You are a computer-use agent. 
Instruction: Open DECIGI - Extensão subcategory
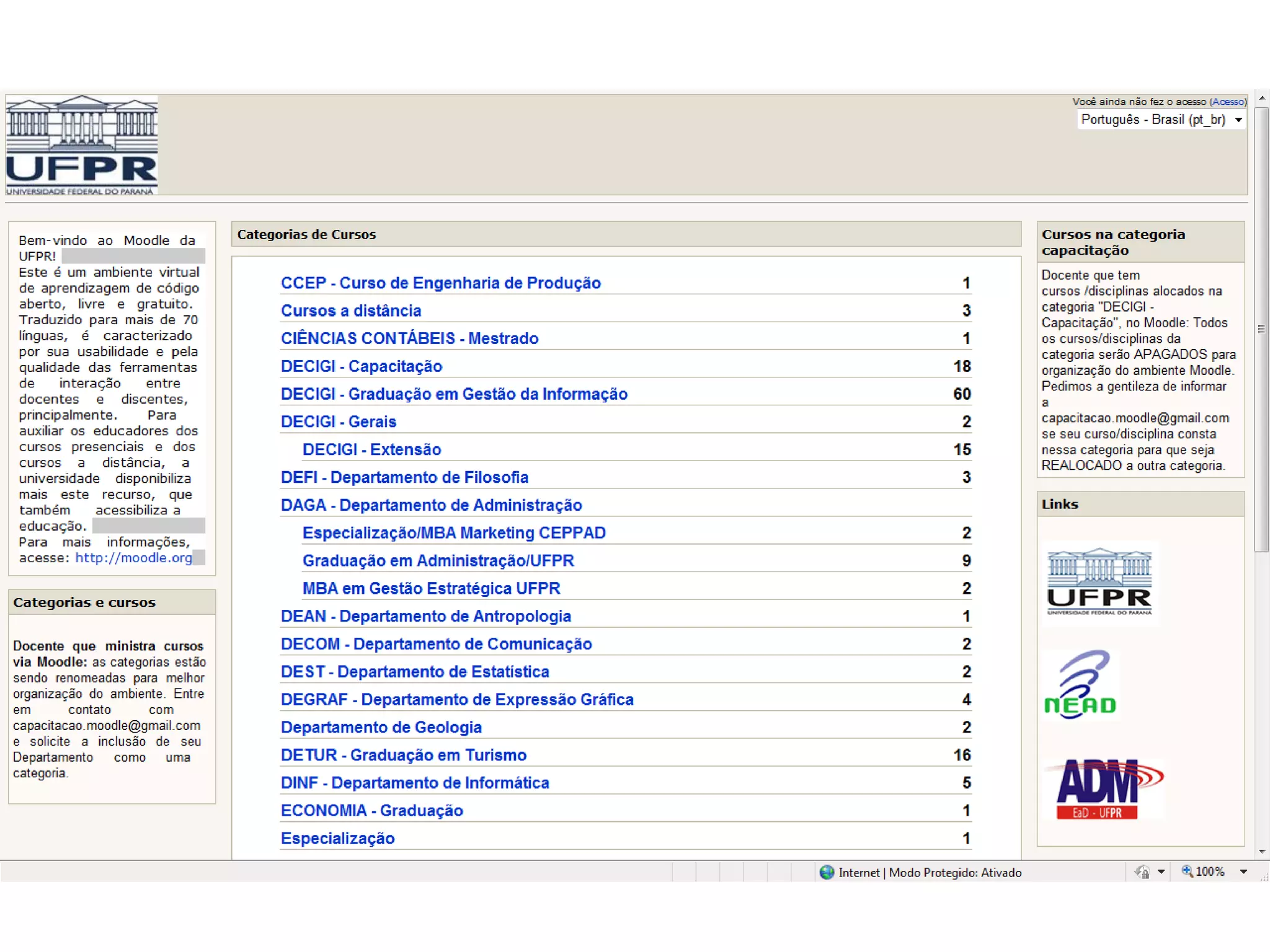(371, 449)
